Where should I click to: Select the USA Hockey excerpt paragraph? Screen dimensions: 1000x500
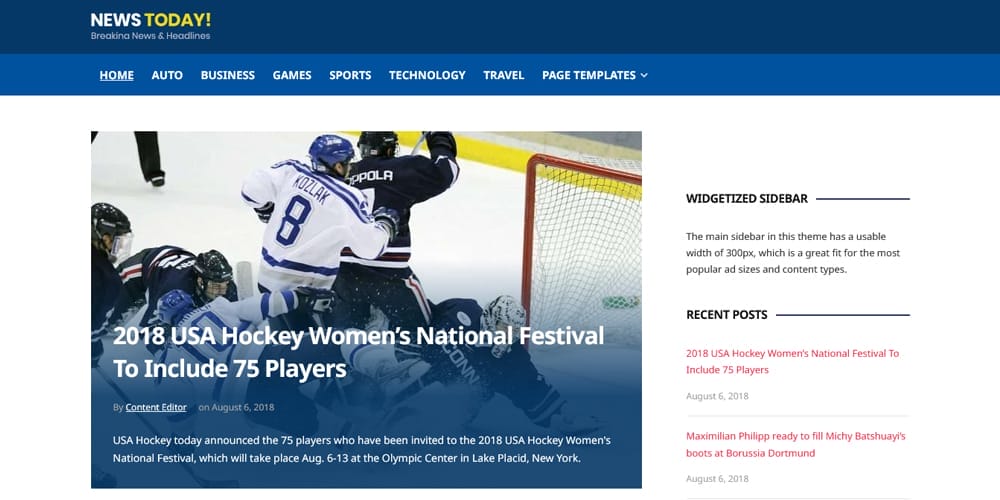(362, 449)
